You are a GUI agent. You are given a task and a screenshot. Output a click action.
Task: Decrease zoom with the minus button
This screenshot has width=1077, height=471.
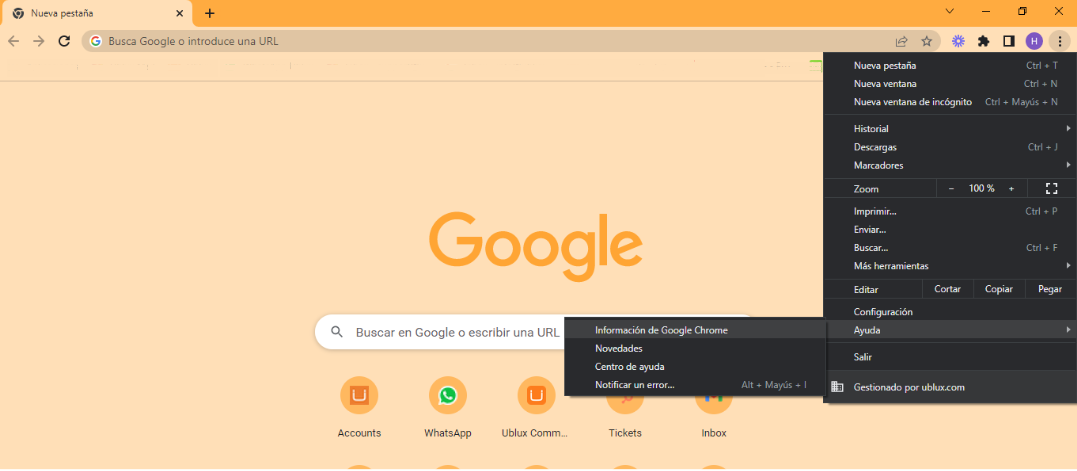(x=951, y=188)
